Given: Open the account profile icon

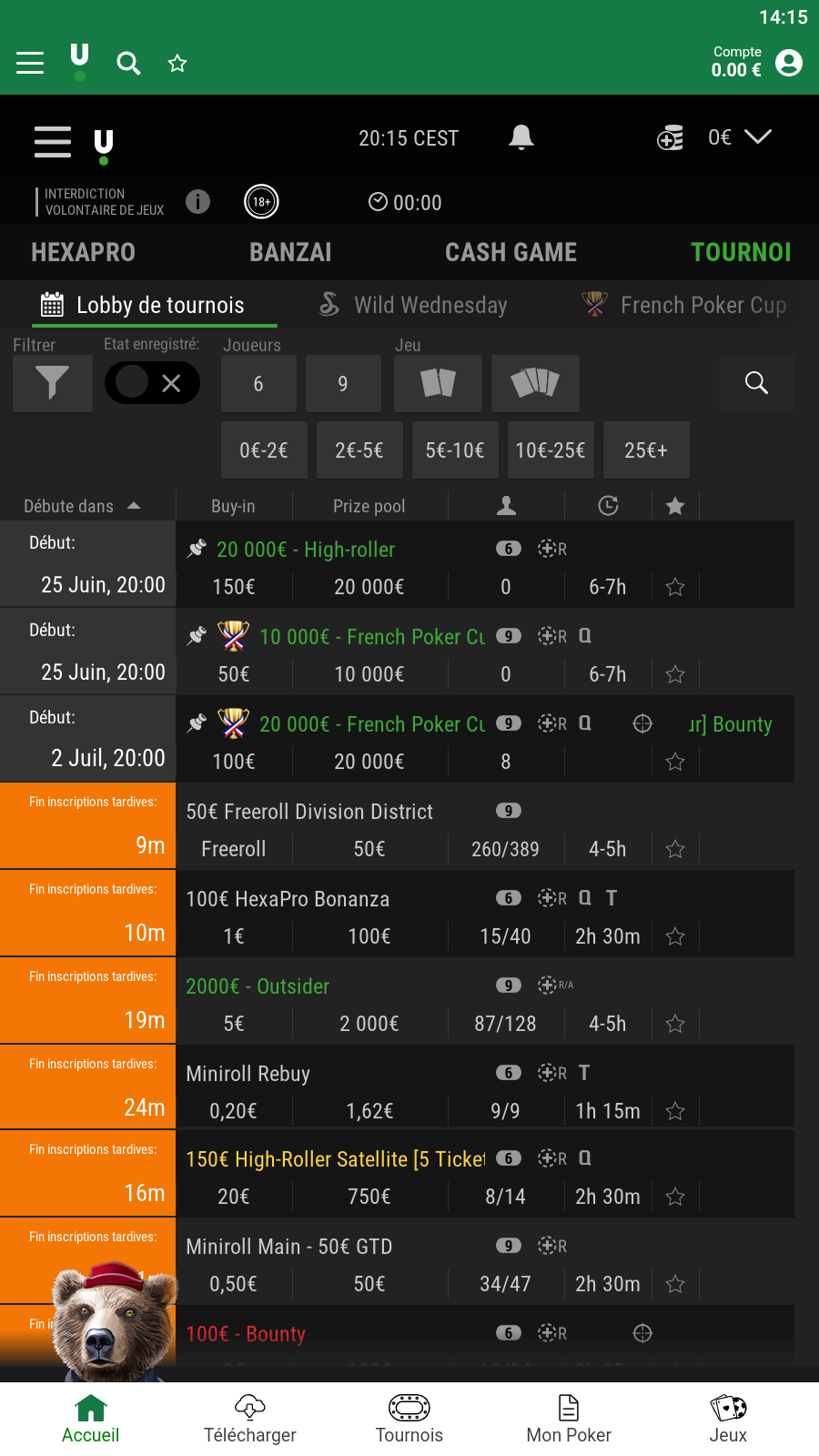Looking at the screenshot, I should [x=789, y=63].
